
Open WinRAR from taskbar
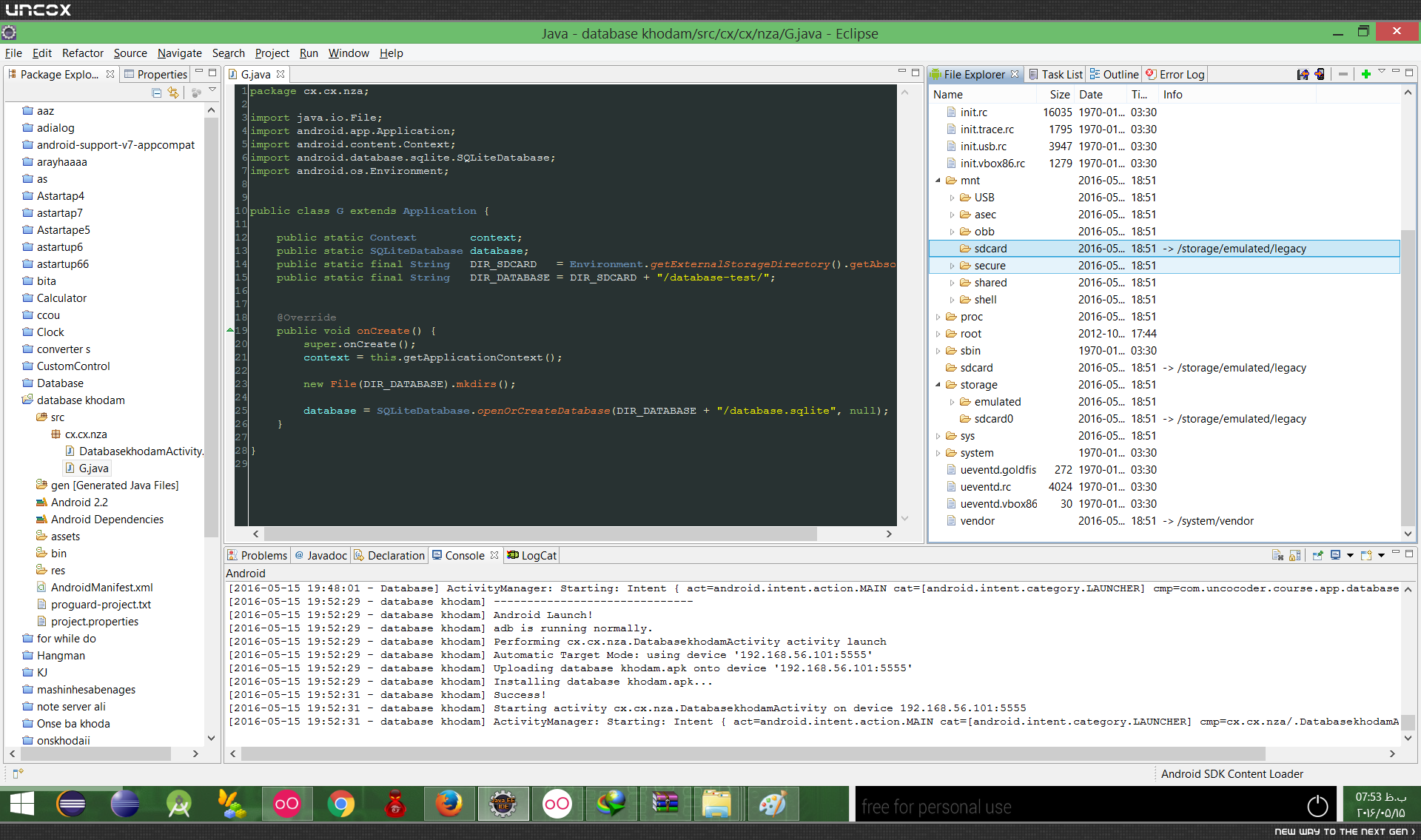(665, 804)
